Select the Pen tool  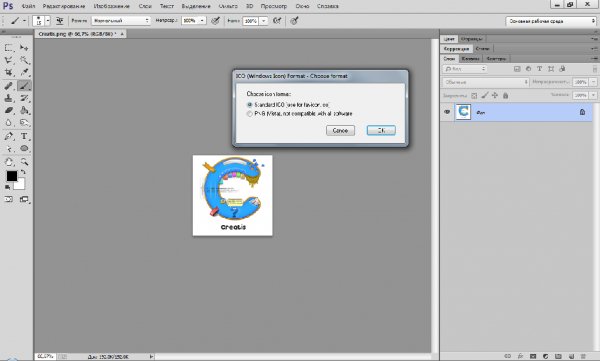(x=8, y=136)
